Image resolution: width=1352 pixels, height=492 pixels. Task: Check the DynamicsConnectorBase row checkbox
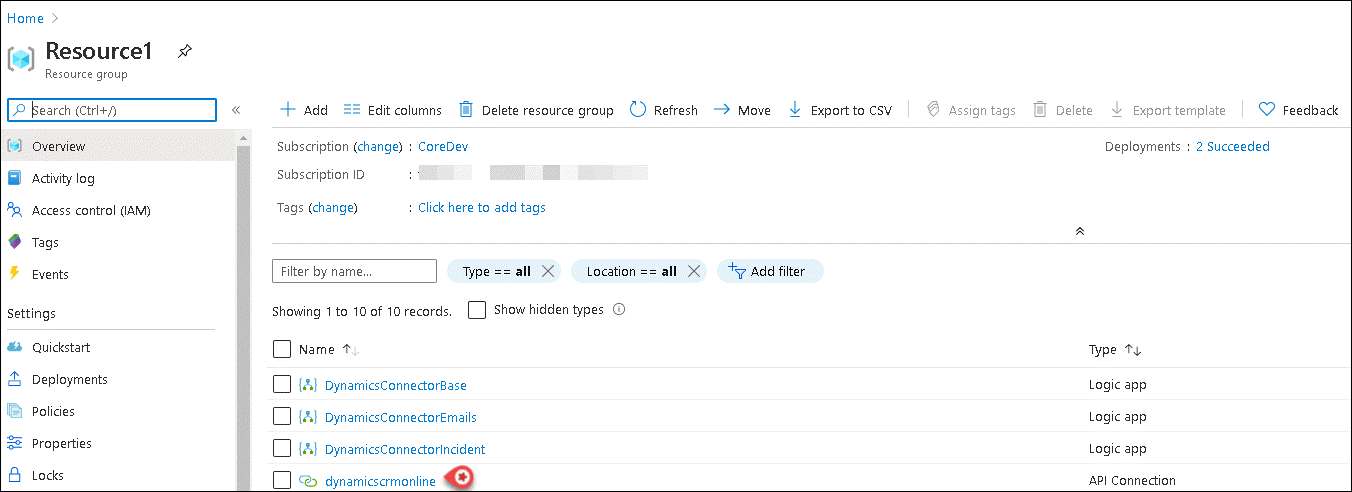[x=282, y=385]
